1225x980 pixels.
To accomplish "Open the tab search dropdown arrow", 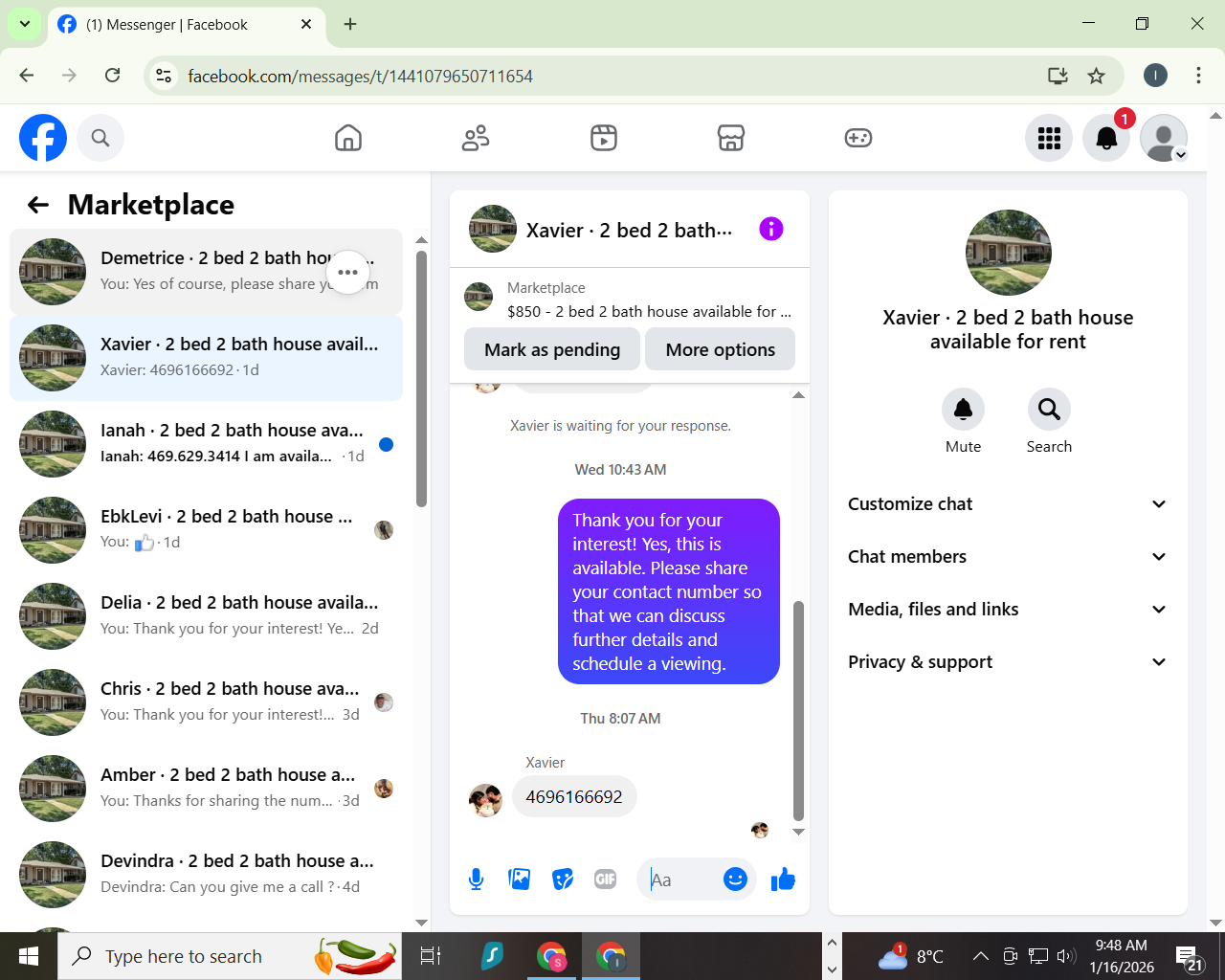I will pyautogui.click(x=25, y=24).
